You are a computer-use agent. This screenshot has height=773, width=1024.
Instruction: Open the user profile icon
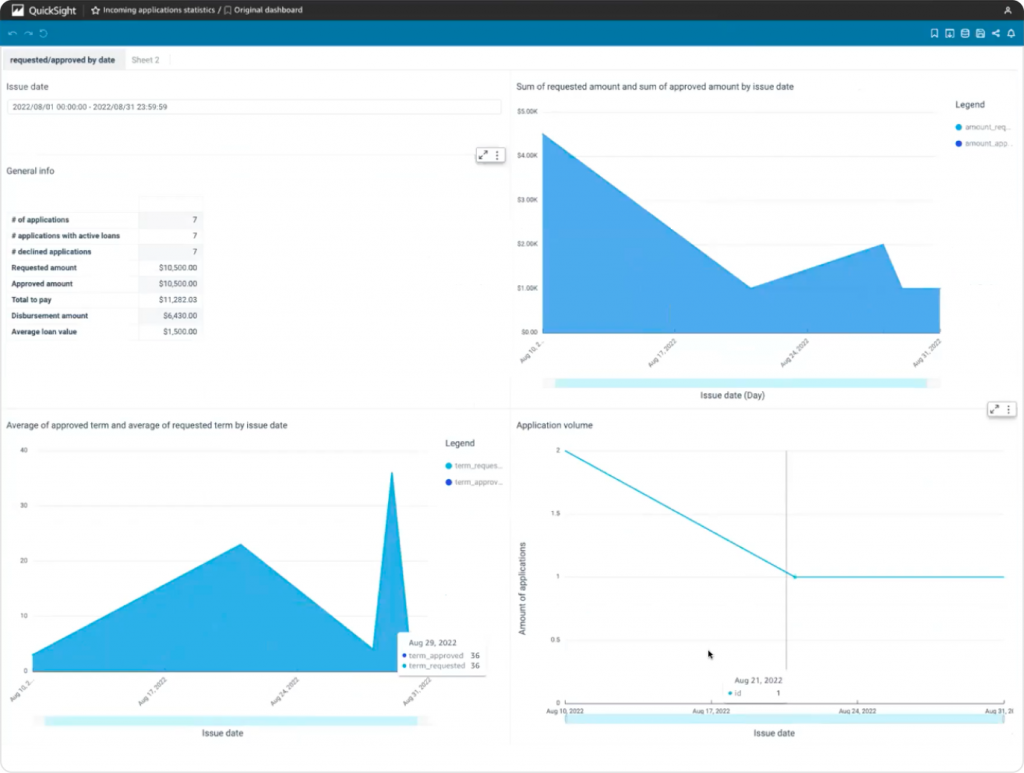1008,10
